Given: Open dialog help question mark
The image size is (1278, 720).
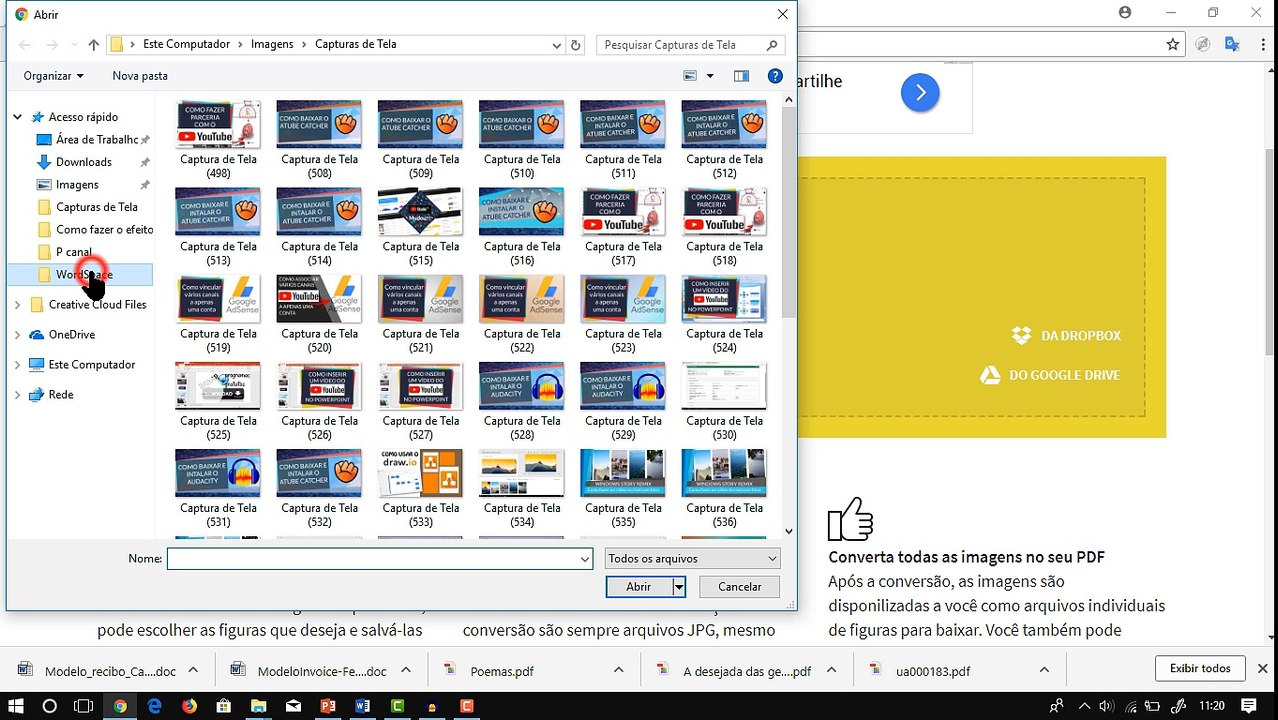Looking at the screenshot, I should pos(775,76).
